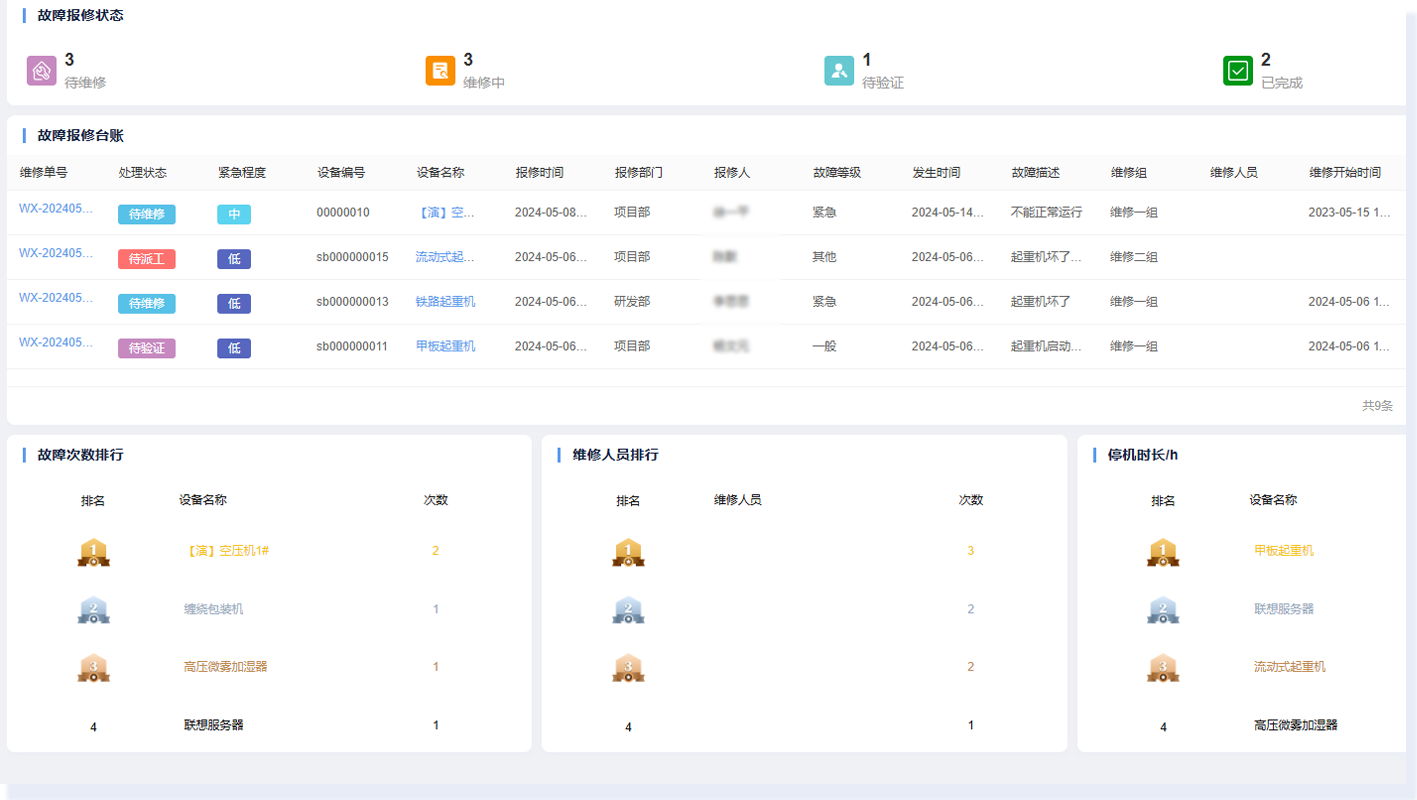The image size is (1417, 800).
Task: Open the WX-202405 order for device sb000000015
Action: [56, 253]
